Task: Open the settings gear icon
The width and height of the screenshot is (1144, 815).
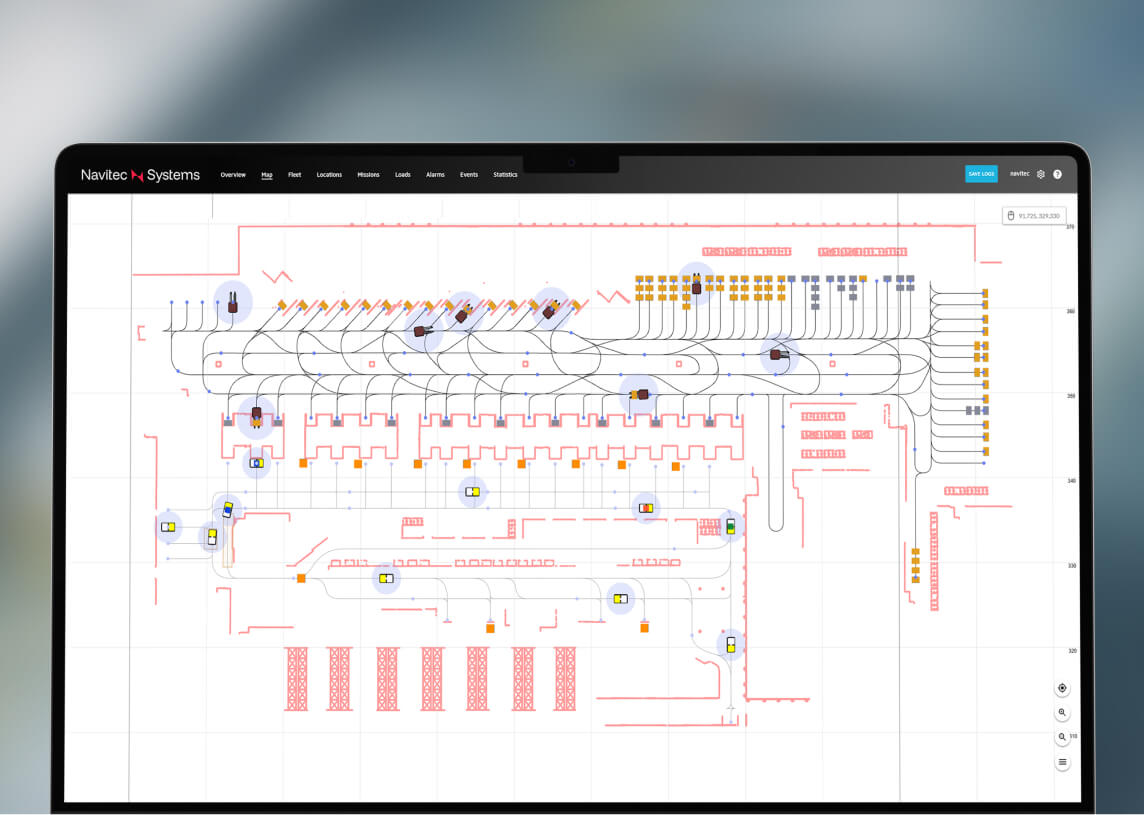Action: point(1041,174)
